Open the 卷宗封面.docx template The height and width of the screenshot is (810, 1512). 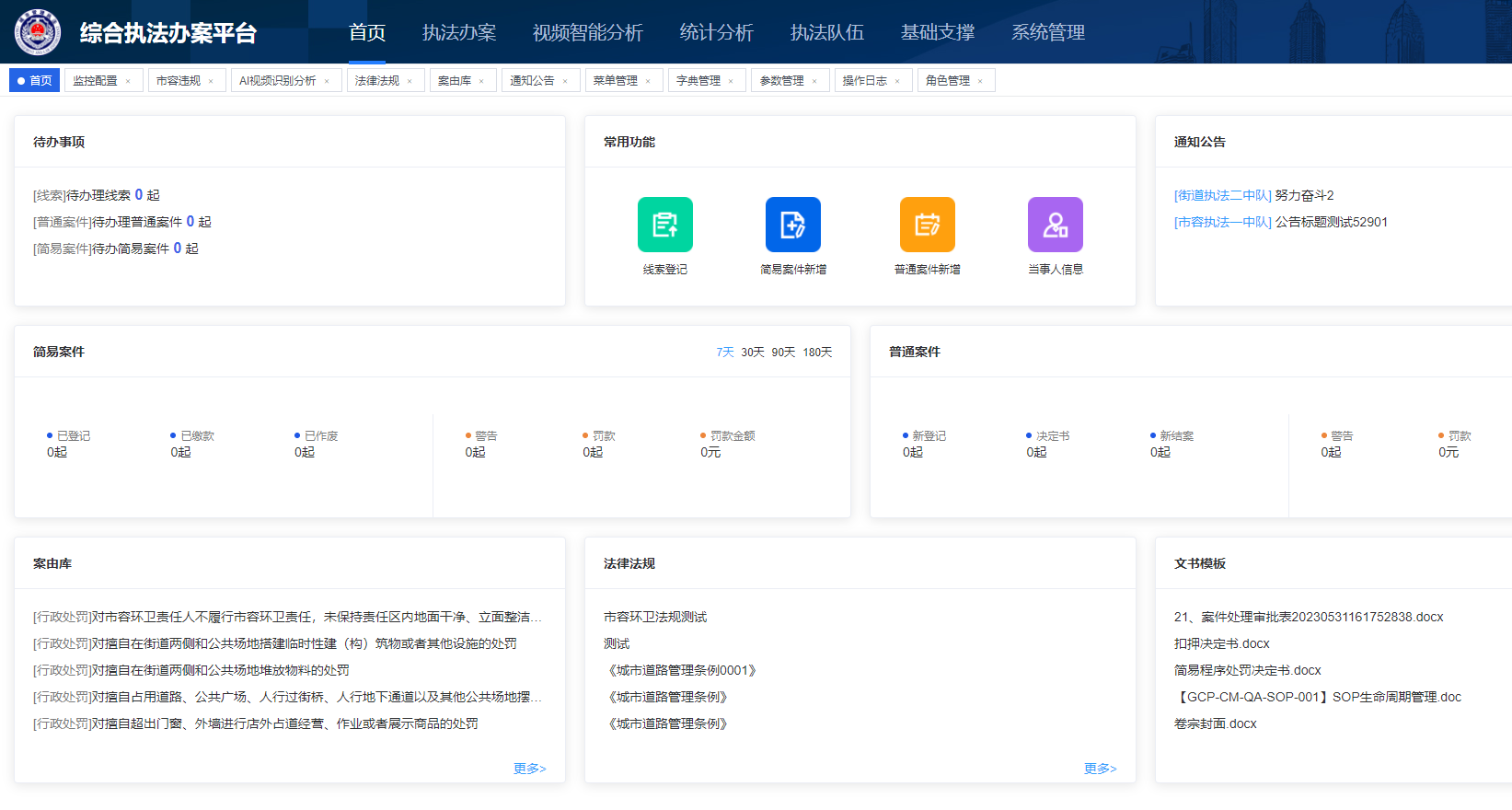click(1216, 723)
